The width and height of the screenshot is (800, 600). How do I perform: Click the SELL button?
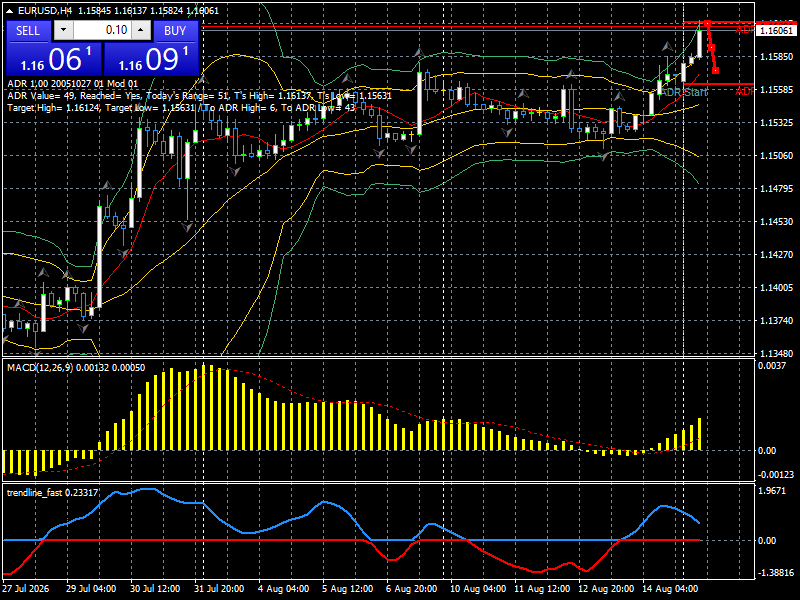click(28, 31)
